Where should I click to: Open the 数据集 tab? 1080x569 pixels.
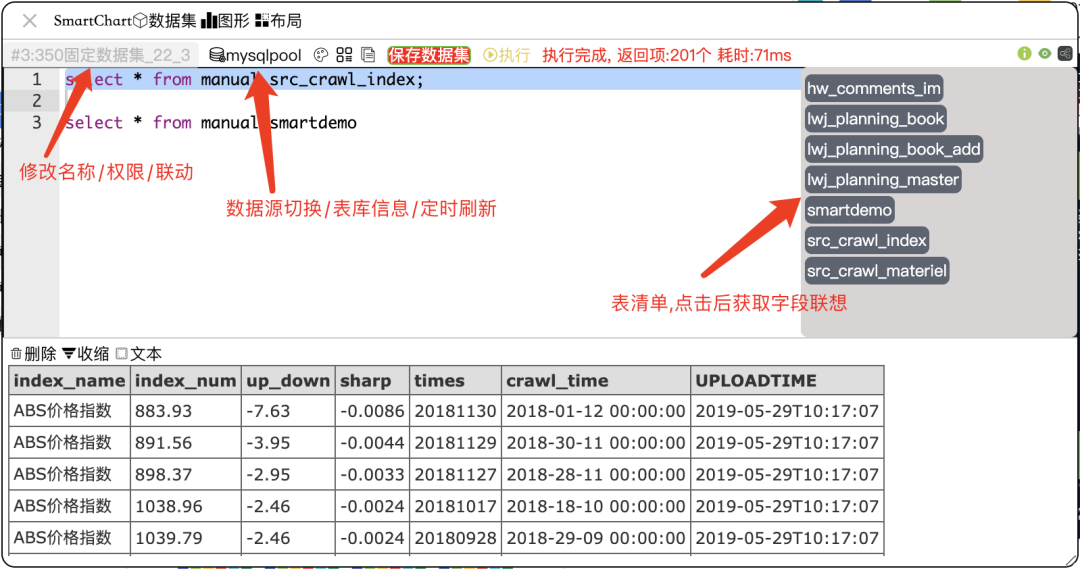coord(165,21)
